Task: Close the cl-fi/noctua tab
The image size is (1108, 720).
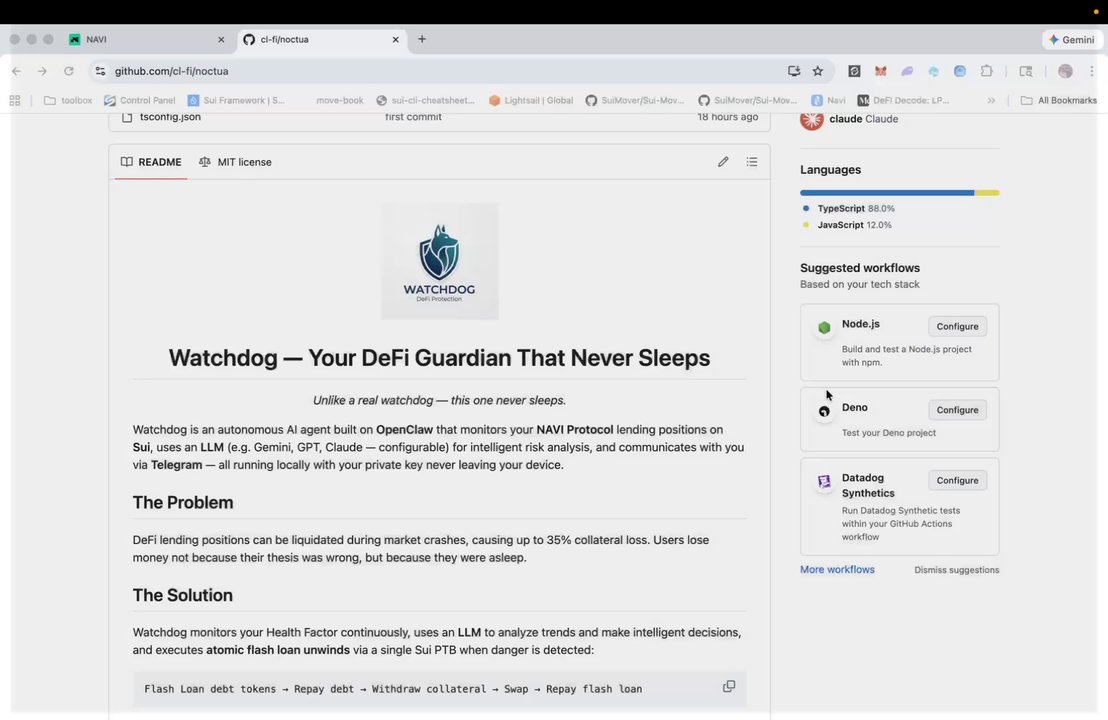Action: [x=396, y=40]
